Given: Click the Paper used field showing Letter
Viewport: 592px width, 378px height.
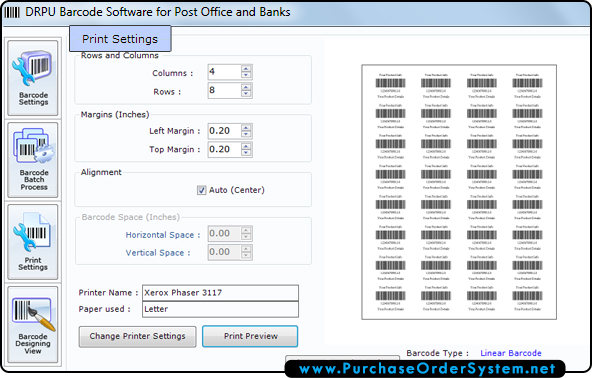Looking at the screenshot, I should tap(220, 309).
